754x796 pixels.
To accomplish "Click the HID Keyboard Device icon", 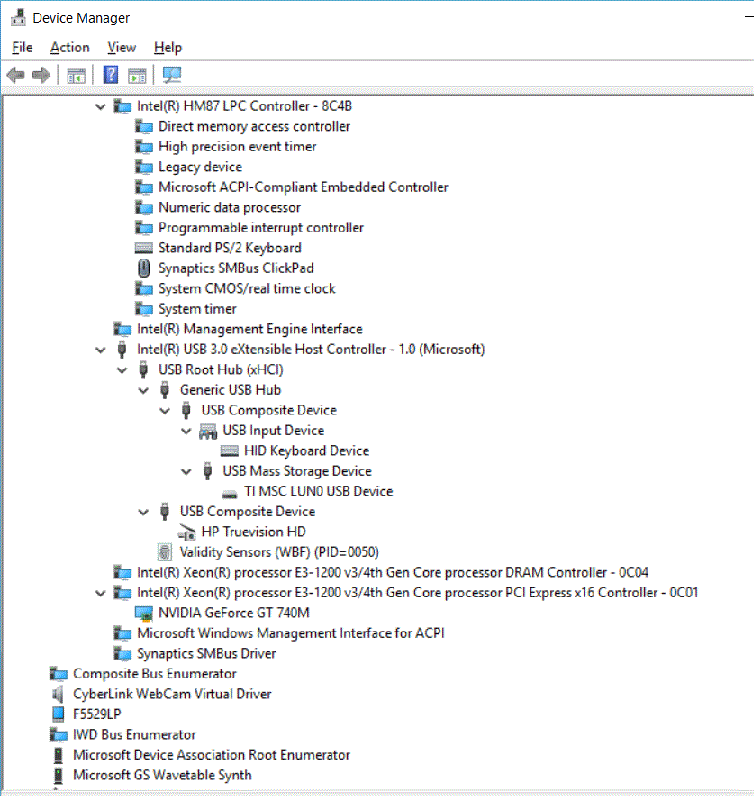I will [x=230, y=451].
